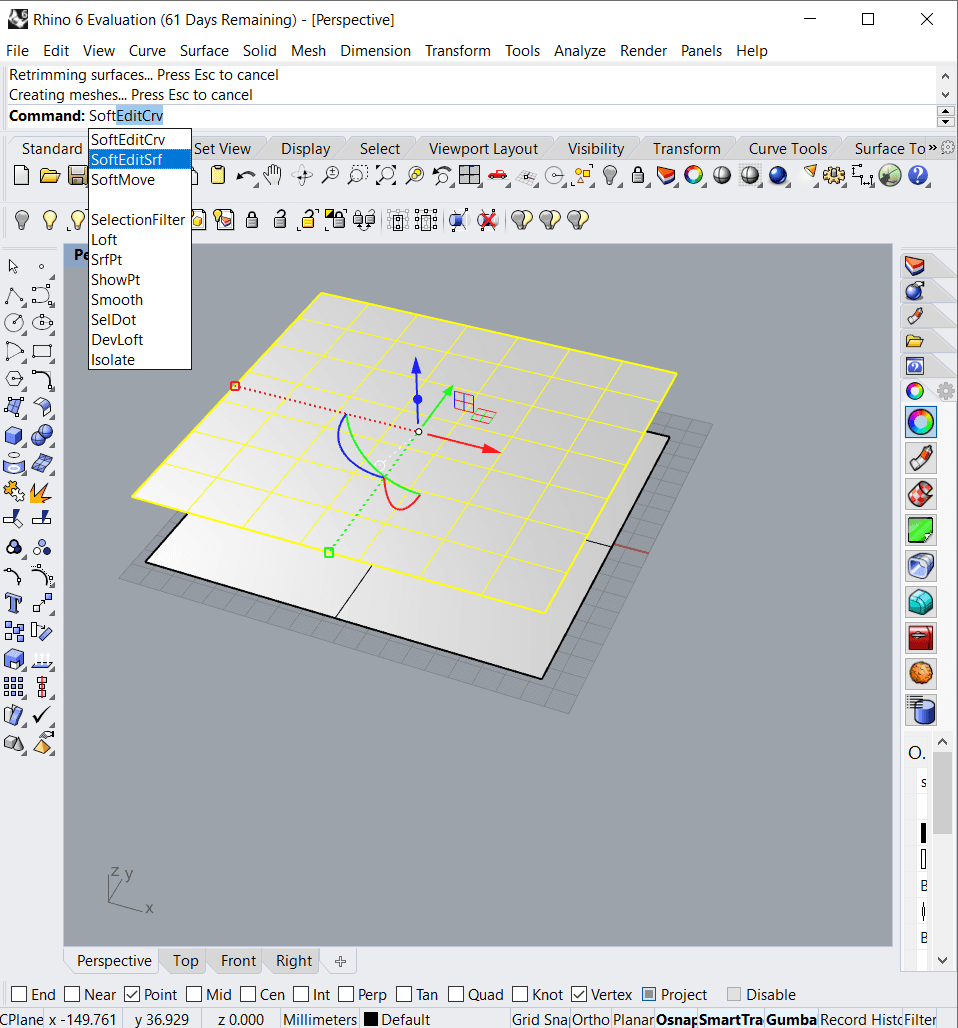Click the Explode tool icon

(41, 491)
